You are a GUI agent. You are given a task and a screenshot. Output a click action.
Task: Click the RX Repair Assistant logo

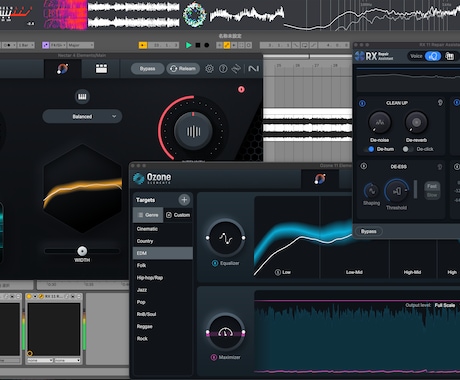(x=374, y=56)
